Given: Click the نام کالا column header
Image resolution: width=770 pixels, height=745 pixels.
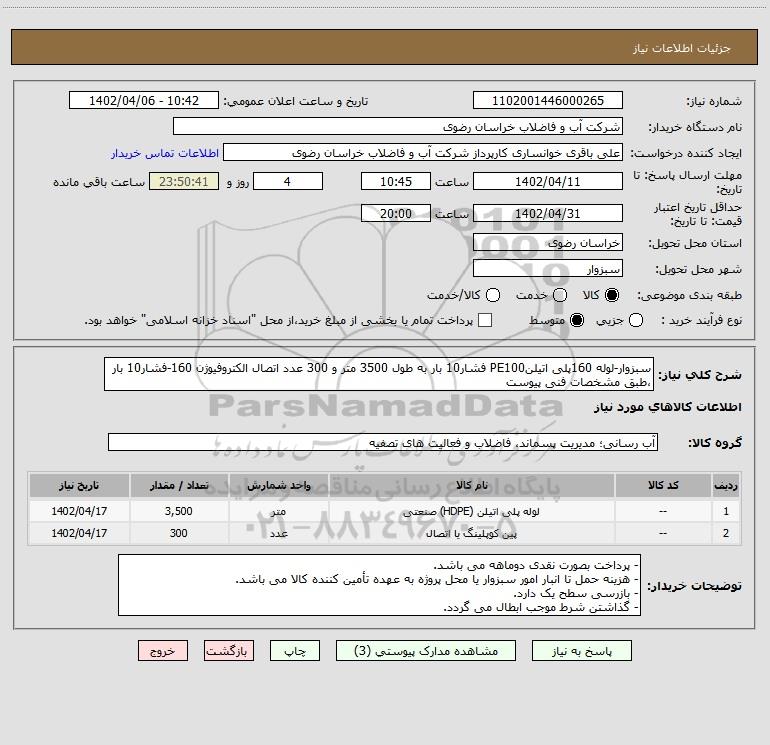Looking at the screenshot, I should click(471, 485).
